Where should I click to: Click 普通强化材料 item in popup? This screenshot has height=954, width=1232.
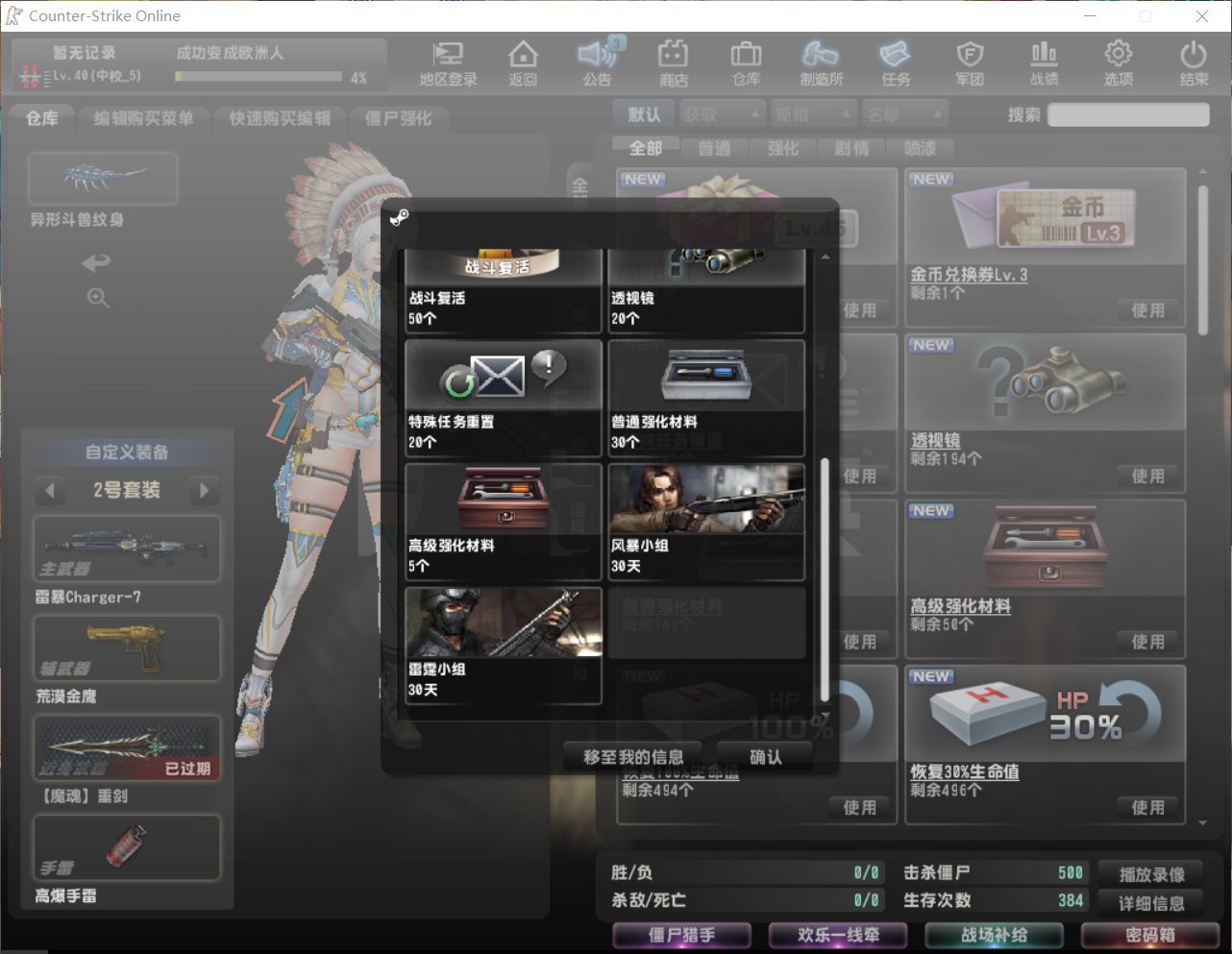tap(706, 398)
